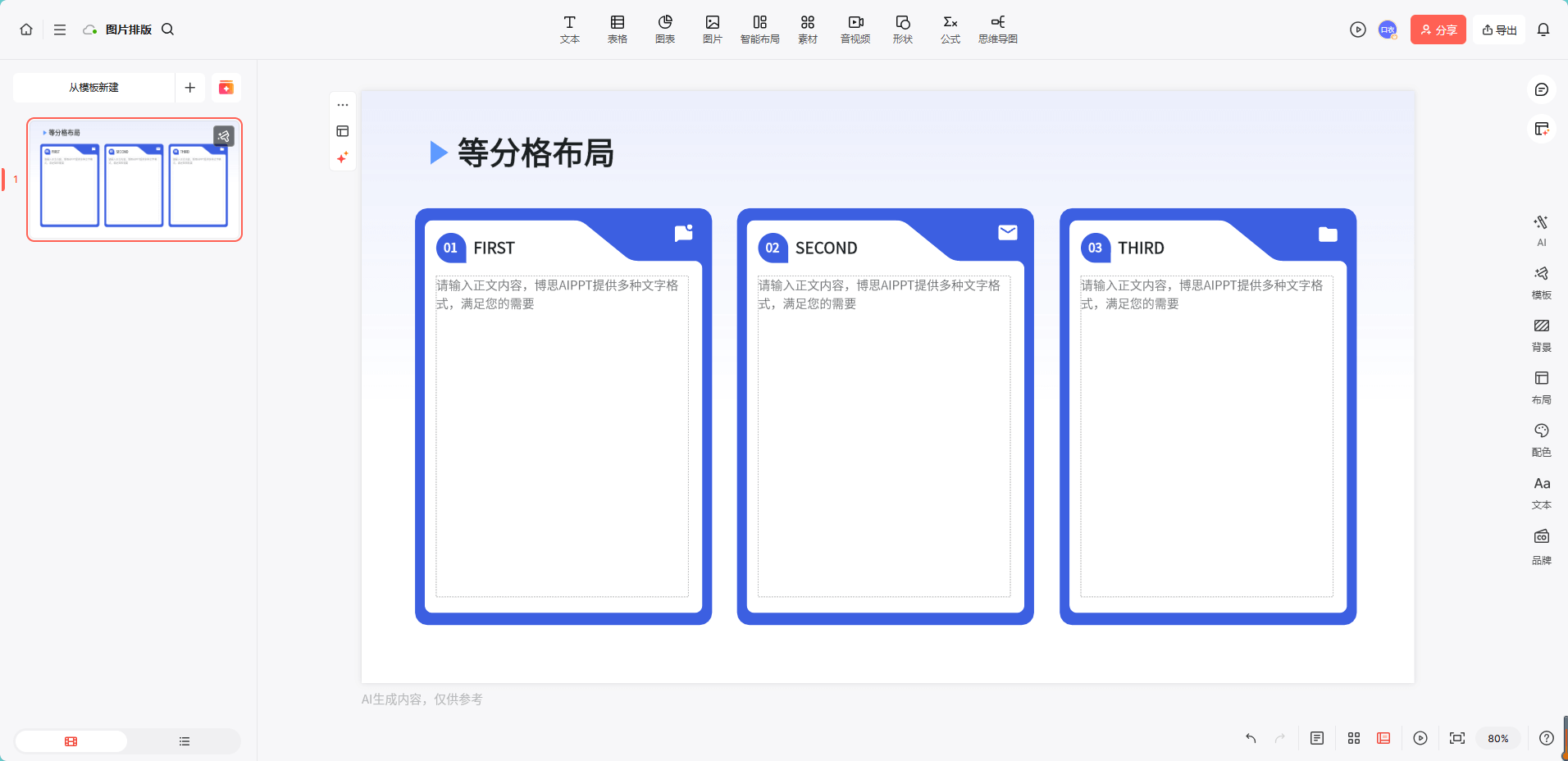Toggle the speaker notes panel
1568x761 pixels.
[1318, 738]
